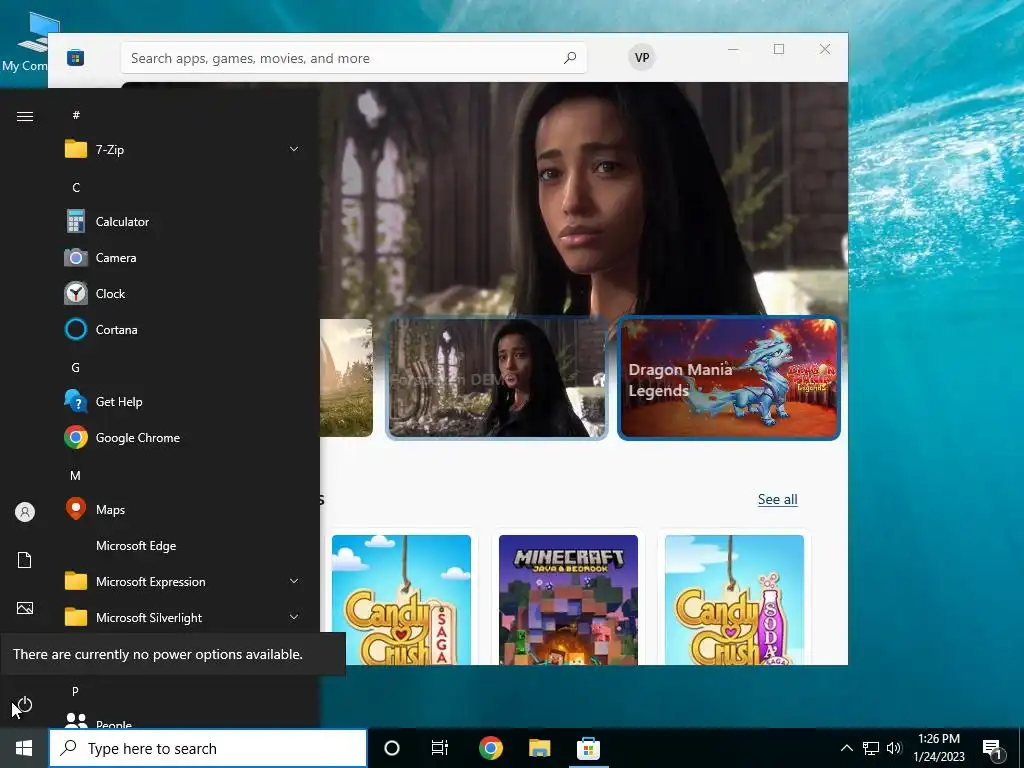Select the Forspoken DEMO carousel thumbnail
Viewport: 1024px width, 768px height.
497,378
